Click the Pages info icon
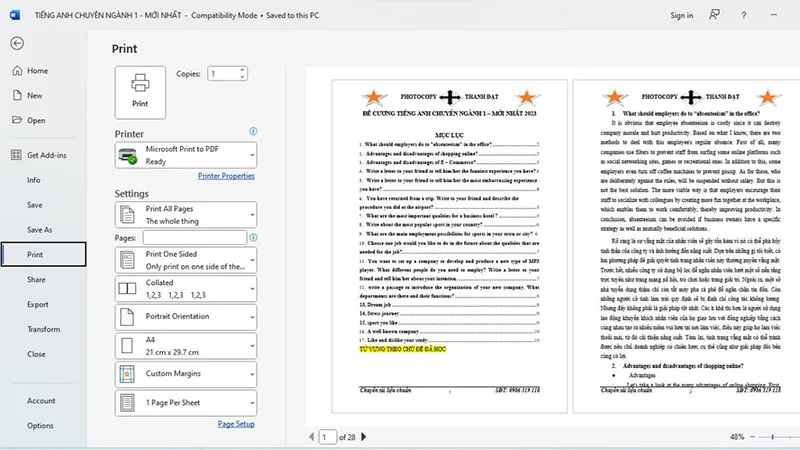Screen dimensions: 800x450 pyautogui.click(x=253, y=238)
